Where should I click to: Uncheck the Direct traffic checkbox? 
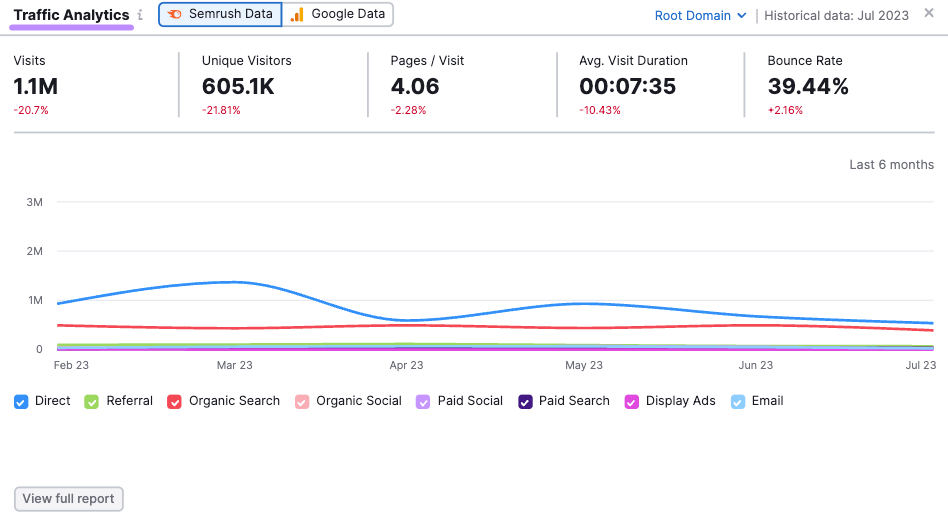click(x=21, y=401)
